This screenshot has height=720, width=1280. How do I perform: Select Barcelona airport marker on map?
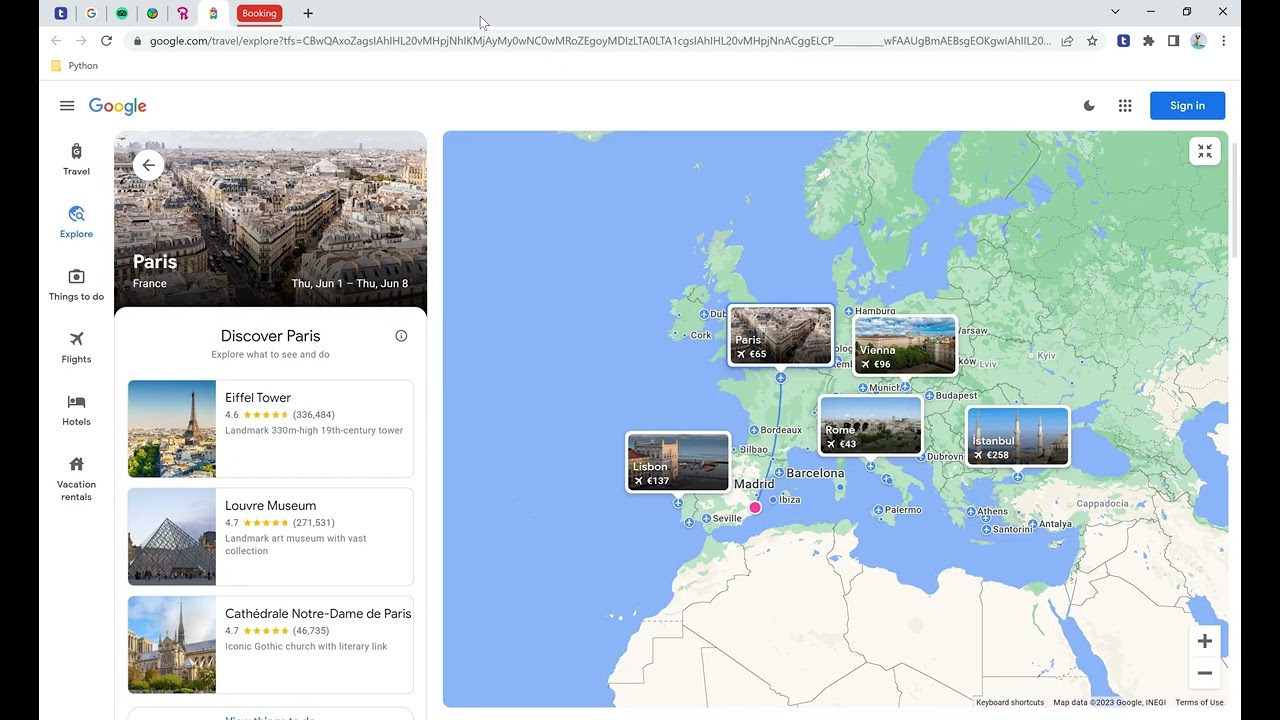coord(778,473)
